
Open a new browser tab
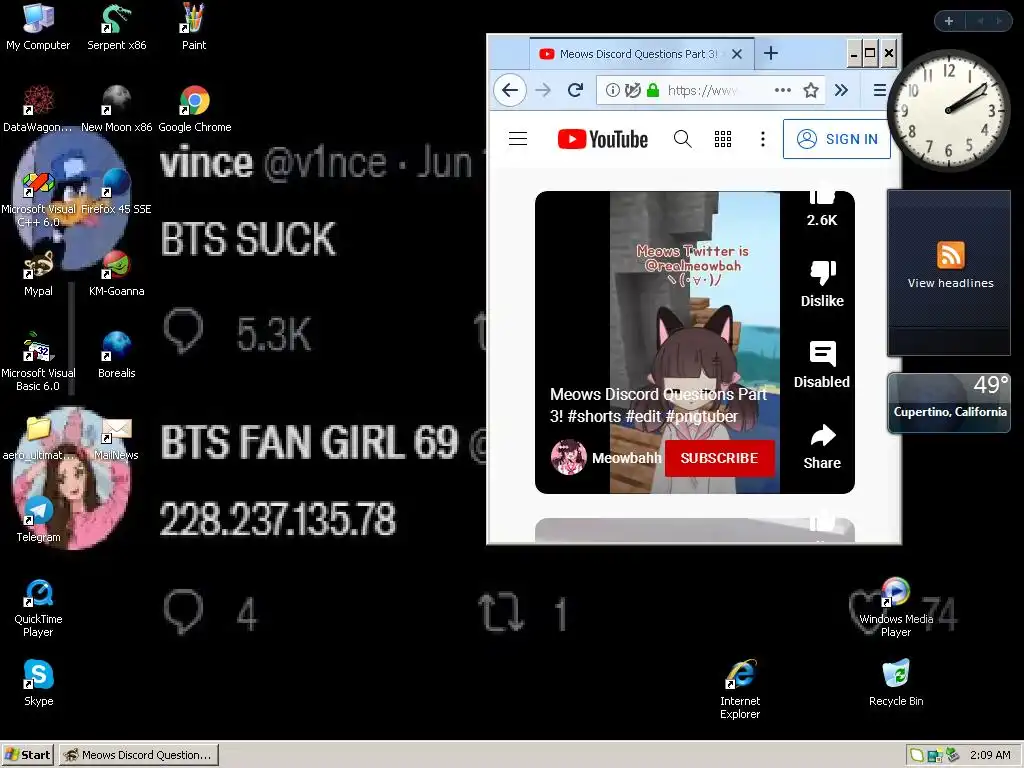point(771,54)
